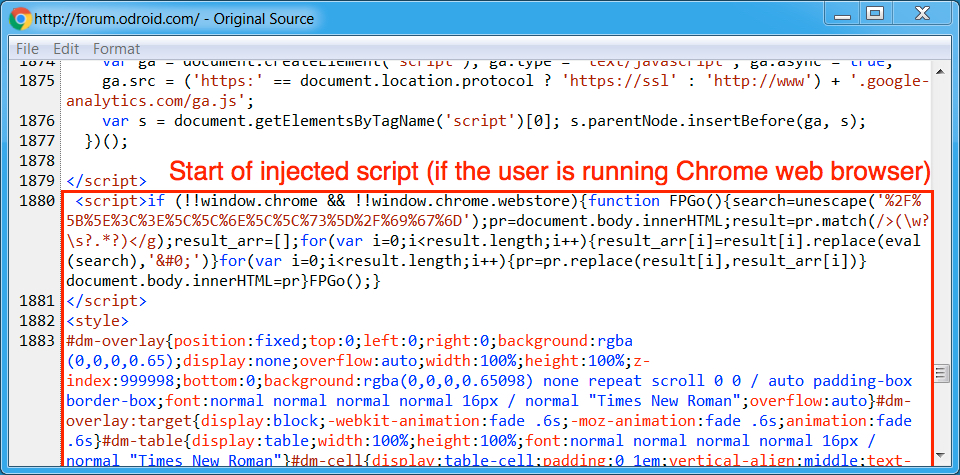Click window title 'http://forum.odroid.com/ - Original Source'
The width and height of the screenshot is (960, 475).
coord(174,19)
